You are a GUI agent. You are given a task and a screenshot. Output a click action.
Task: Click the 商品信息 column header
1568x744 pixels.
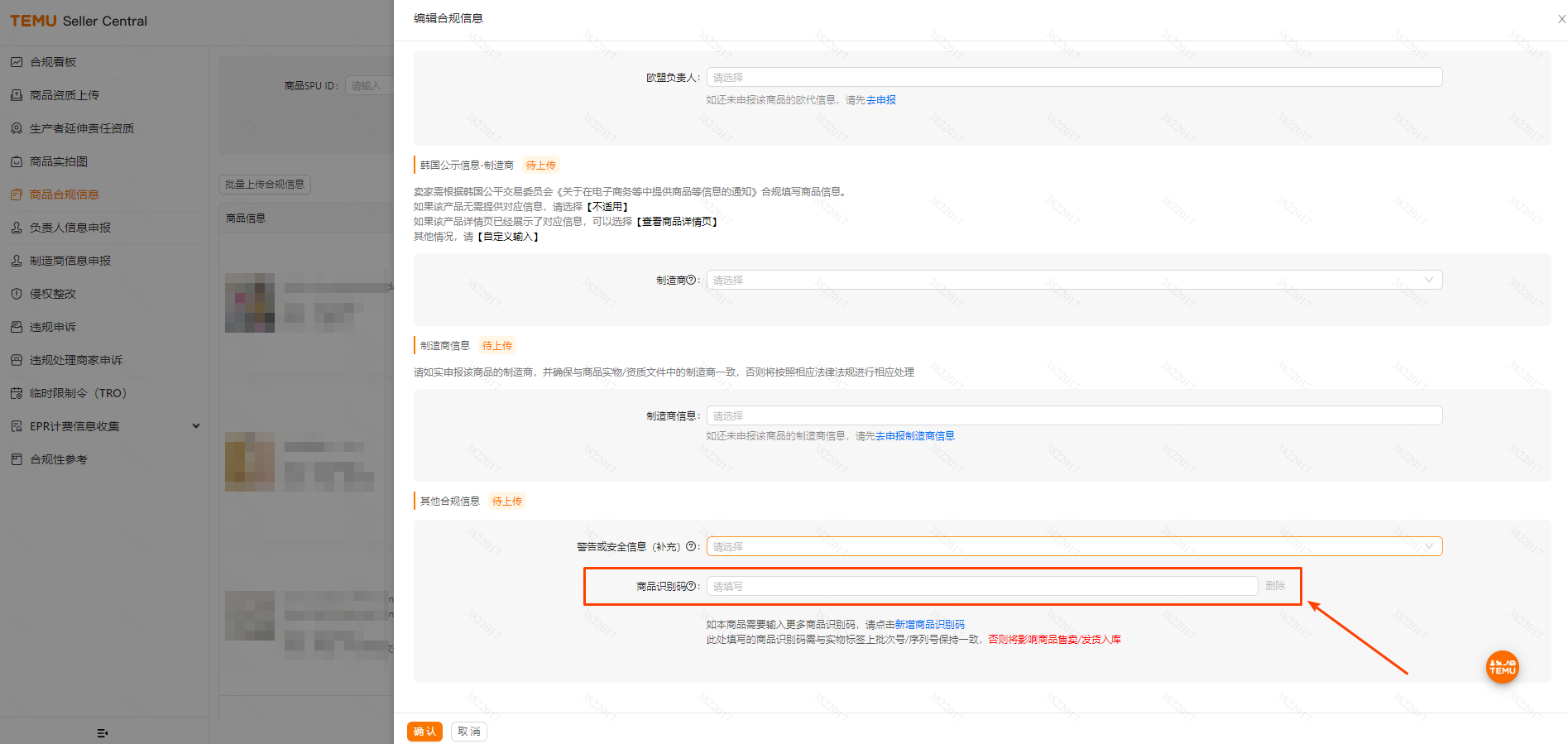[x=246, y=218]
